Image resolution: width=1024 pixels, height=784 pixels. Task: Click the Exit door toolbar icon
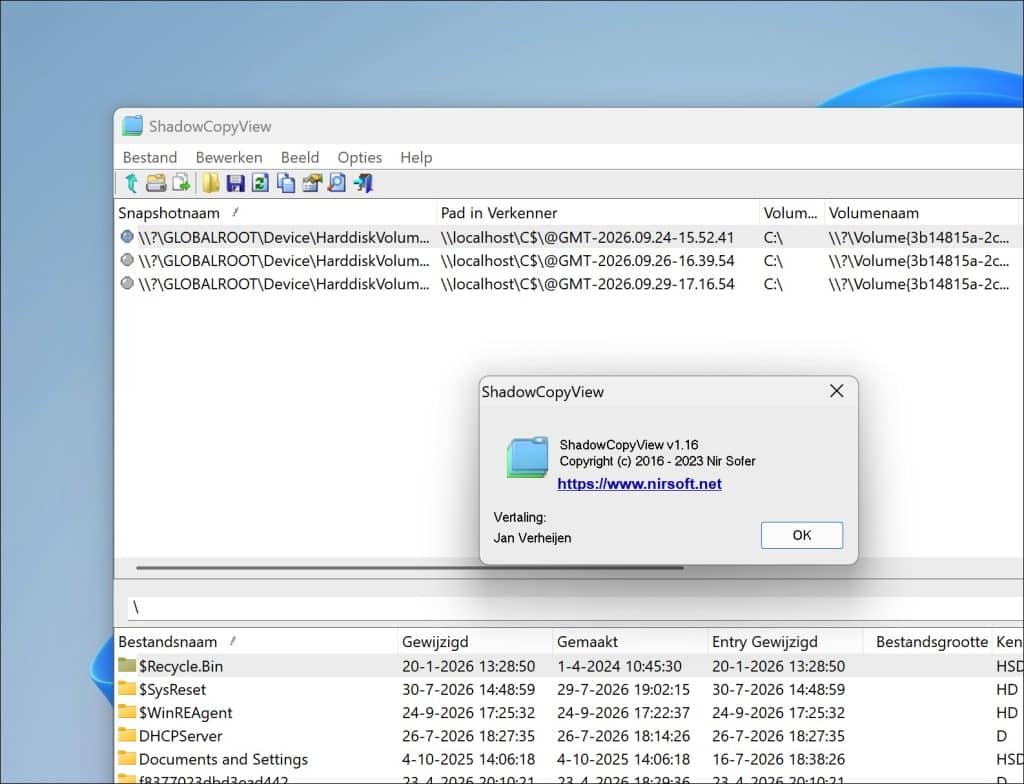click(363, 183)
